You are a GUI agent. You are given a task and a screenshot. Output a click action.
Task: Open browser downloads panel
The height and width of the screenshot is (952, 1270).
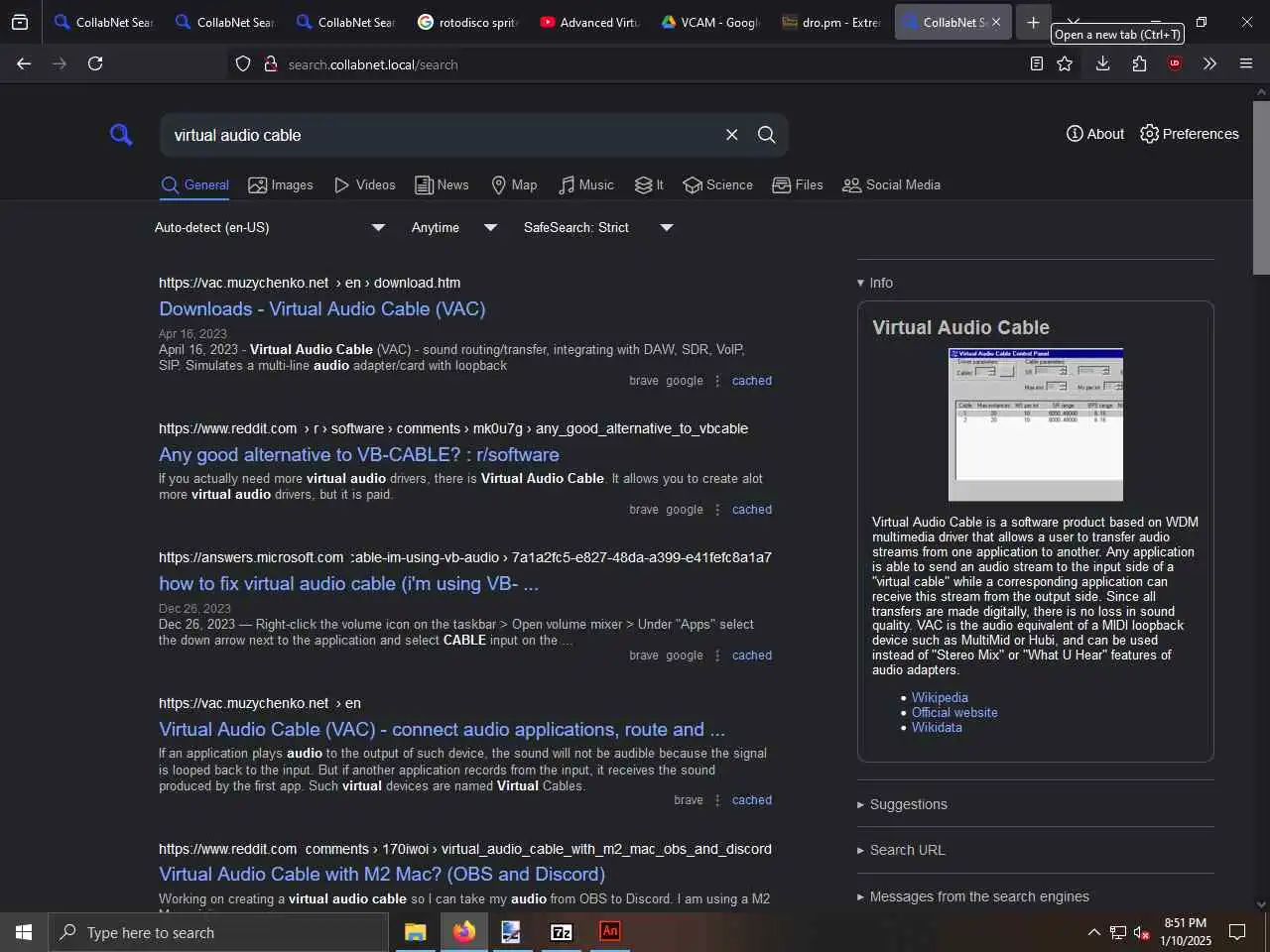click(x=1102, y=63)
